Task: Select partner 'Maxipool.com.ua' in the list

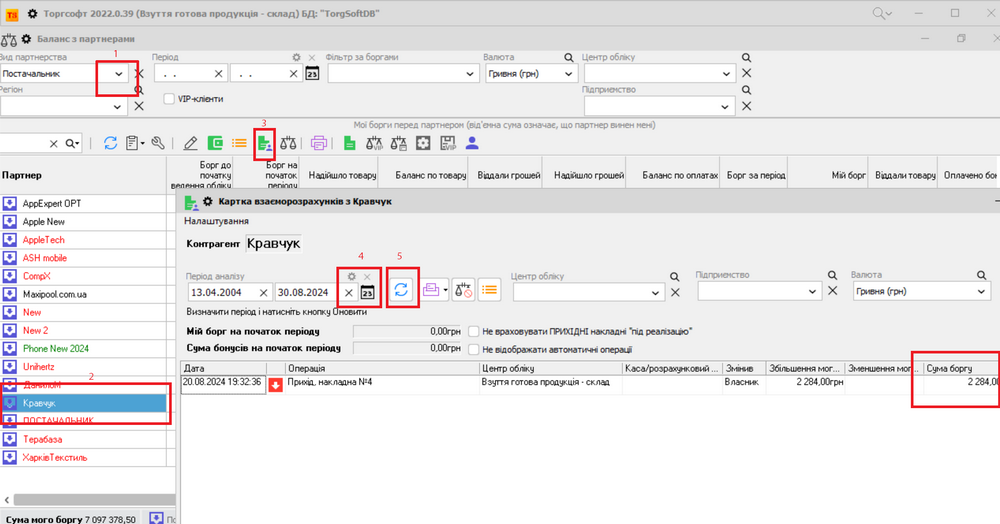Action: [57, 294]
